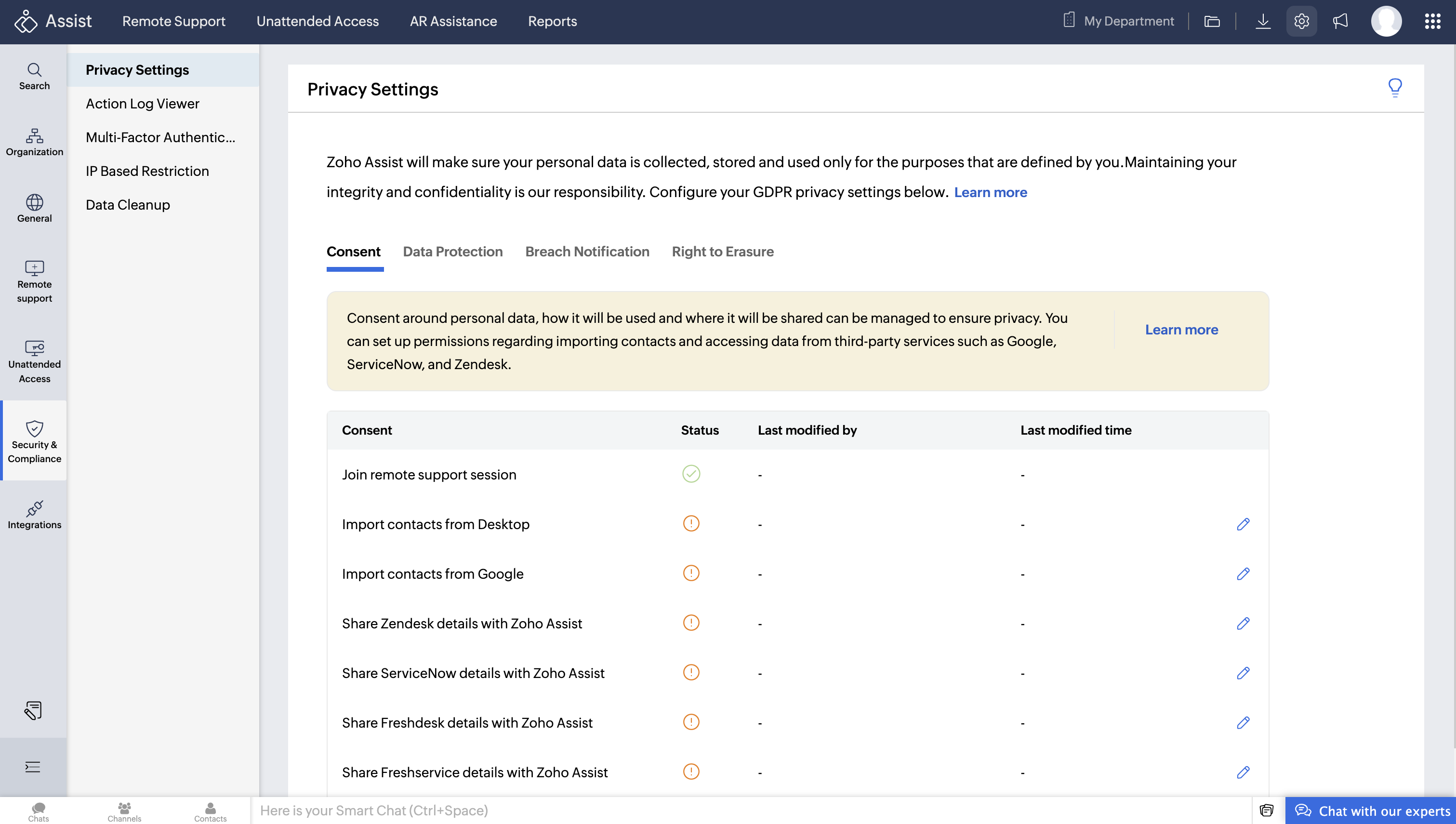Select Action Log Viewer in sidebar
Viewport: 1456px width, 824px height.
[x=143, y=104]
